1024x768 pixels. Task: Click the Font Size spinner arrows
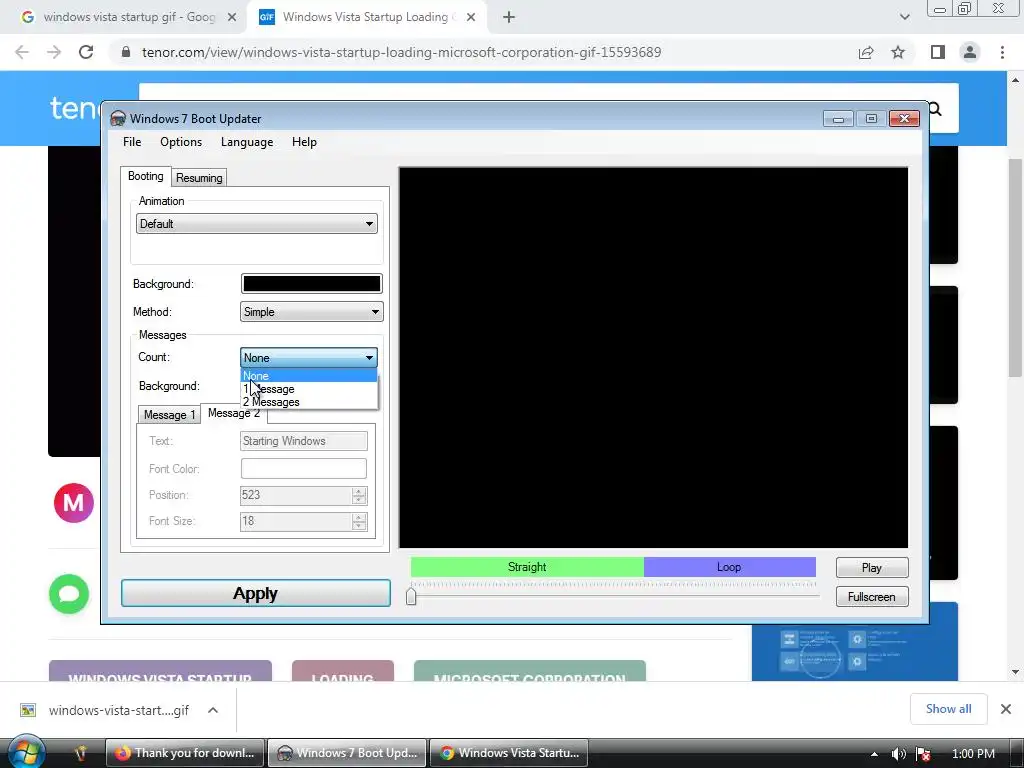pos(359,521)
